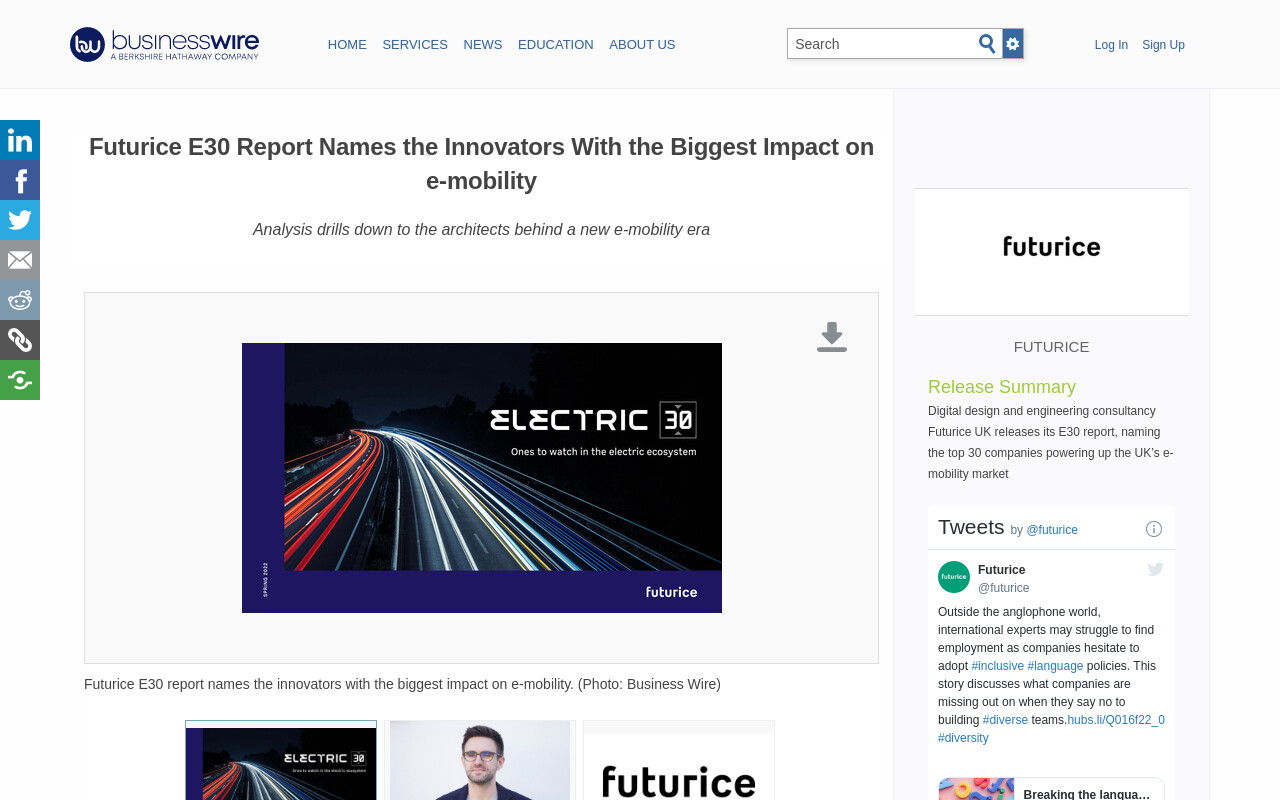Open hubs.li/Q016f22_0 link
Image resolution: width=1280 pixels, height=800 pixels.
1116,720
